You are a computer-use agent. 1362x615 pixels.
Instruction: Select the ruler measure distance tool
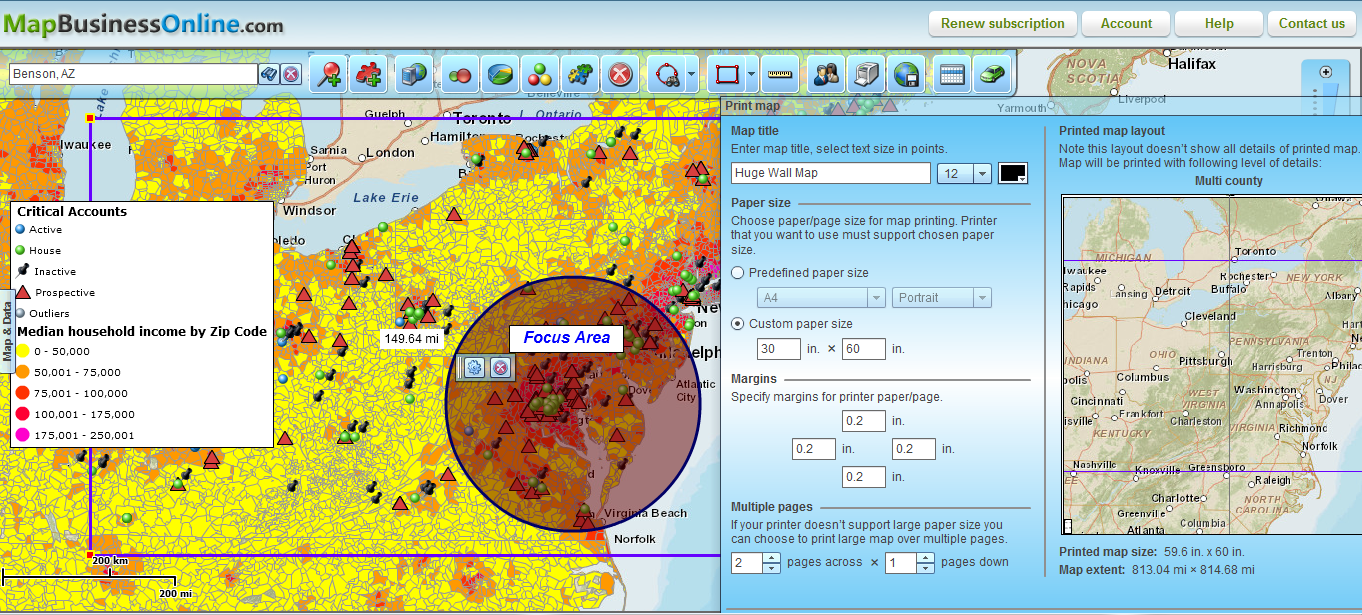click(x=779, y=74)
